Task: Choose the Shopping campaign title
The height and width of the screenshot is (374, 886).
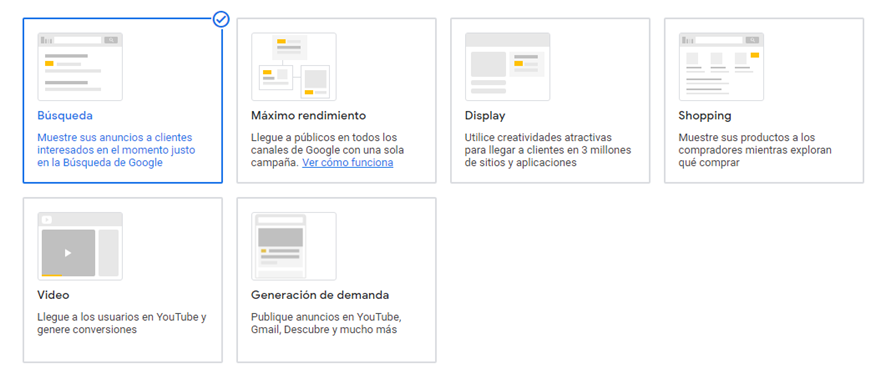Action: tap(705, 116)
